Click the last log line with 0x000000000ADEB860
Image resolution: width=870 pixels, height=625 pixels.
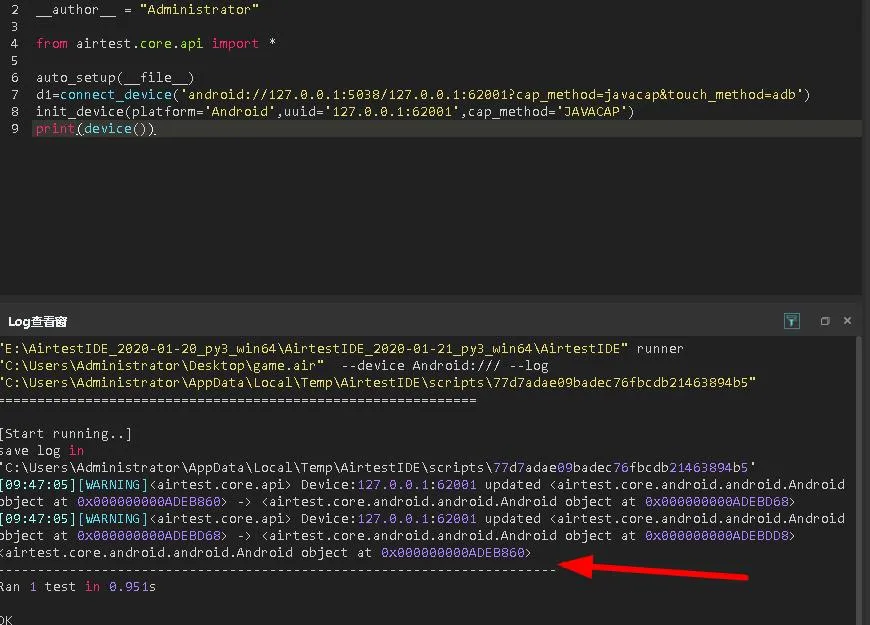coord(265,553)
